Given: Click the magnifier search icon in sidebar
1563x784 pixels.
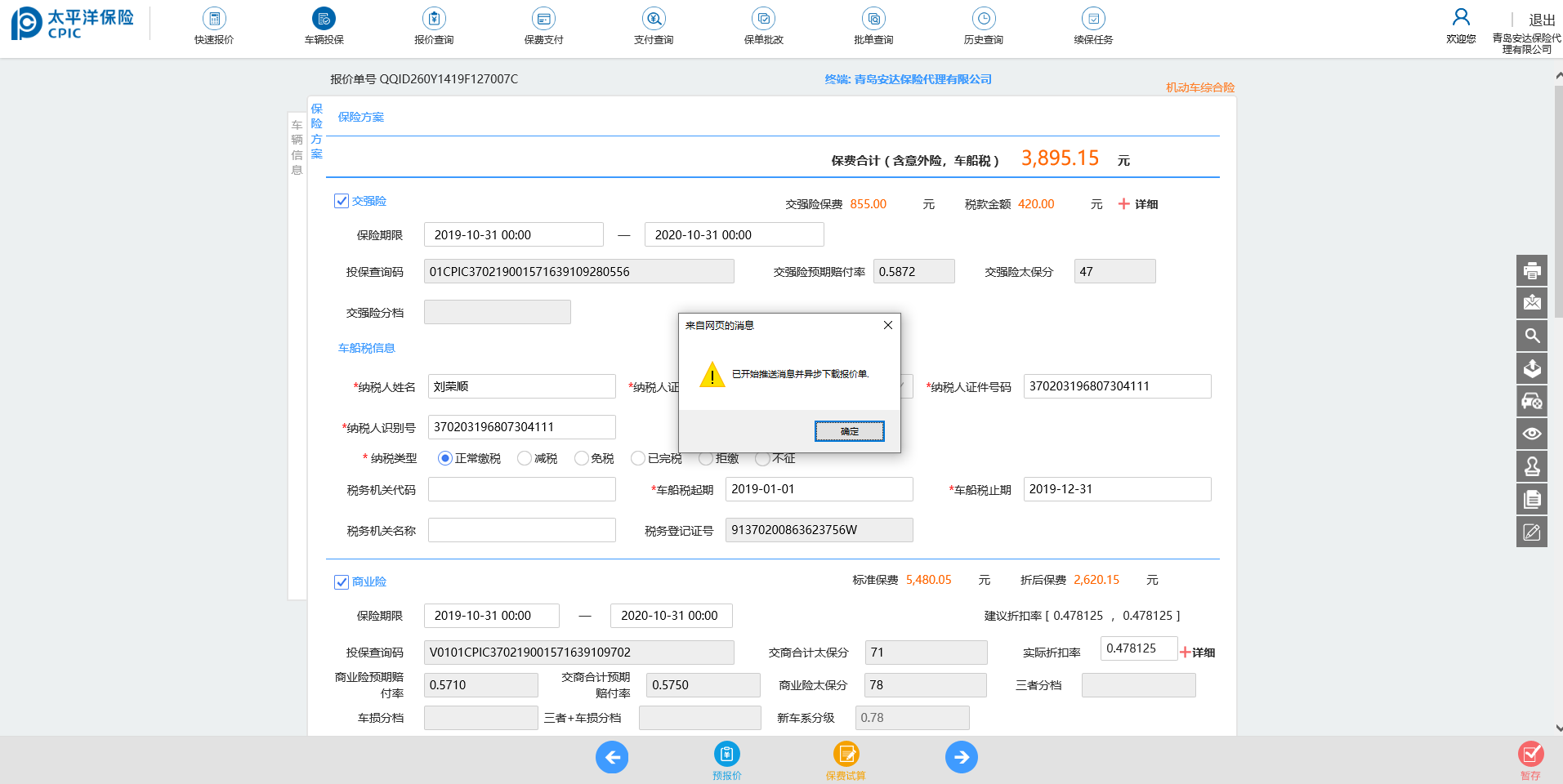Looking at the screenshot, I should (x=1531, y=336).
